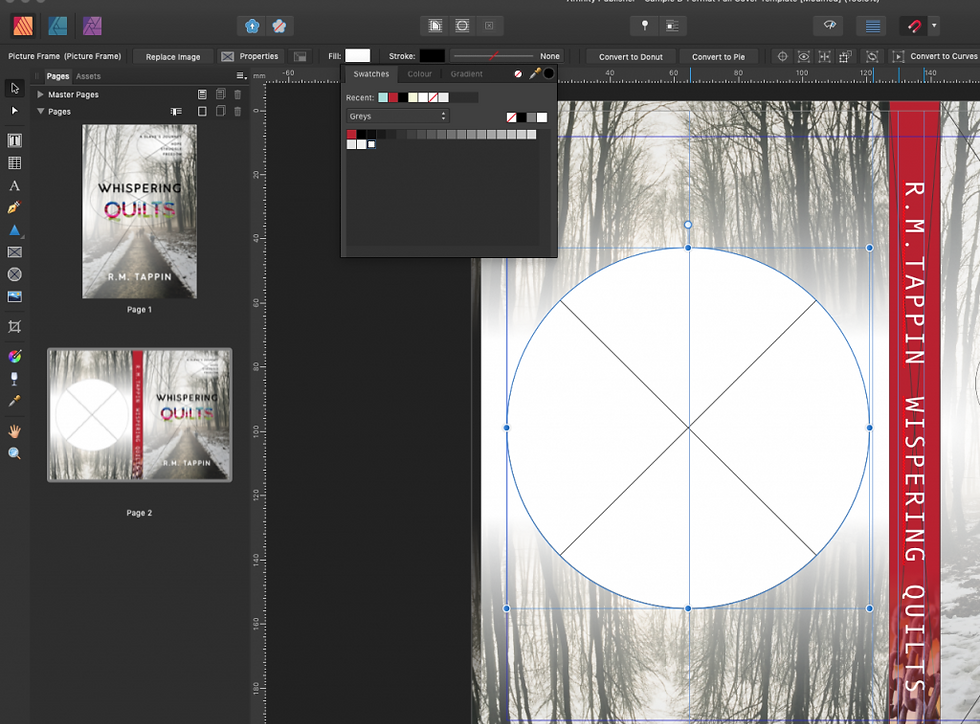Click the Replace Image button
This screenshot has height=724, width=980.
pos(173,56)
